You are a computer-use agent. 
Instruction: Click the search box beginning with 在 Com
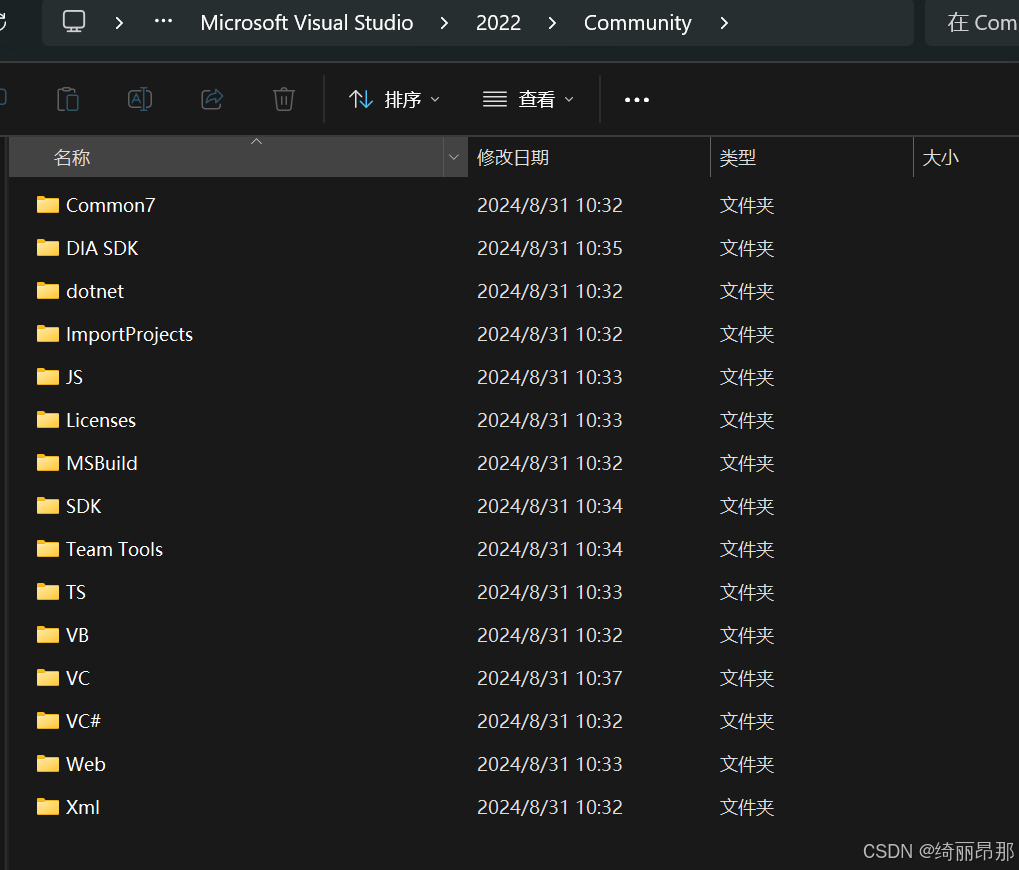click(x=972, y=23)
